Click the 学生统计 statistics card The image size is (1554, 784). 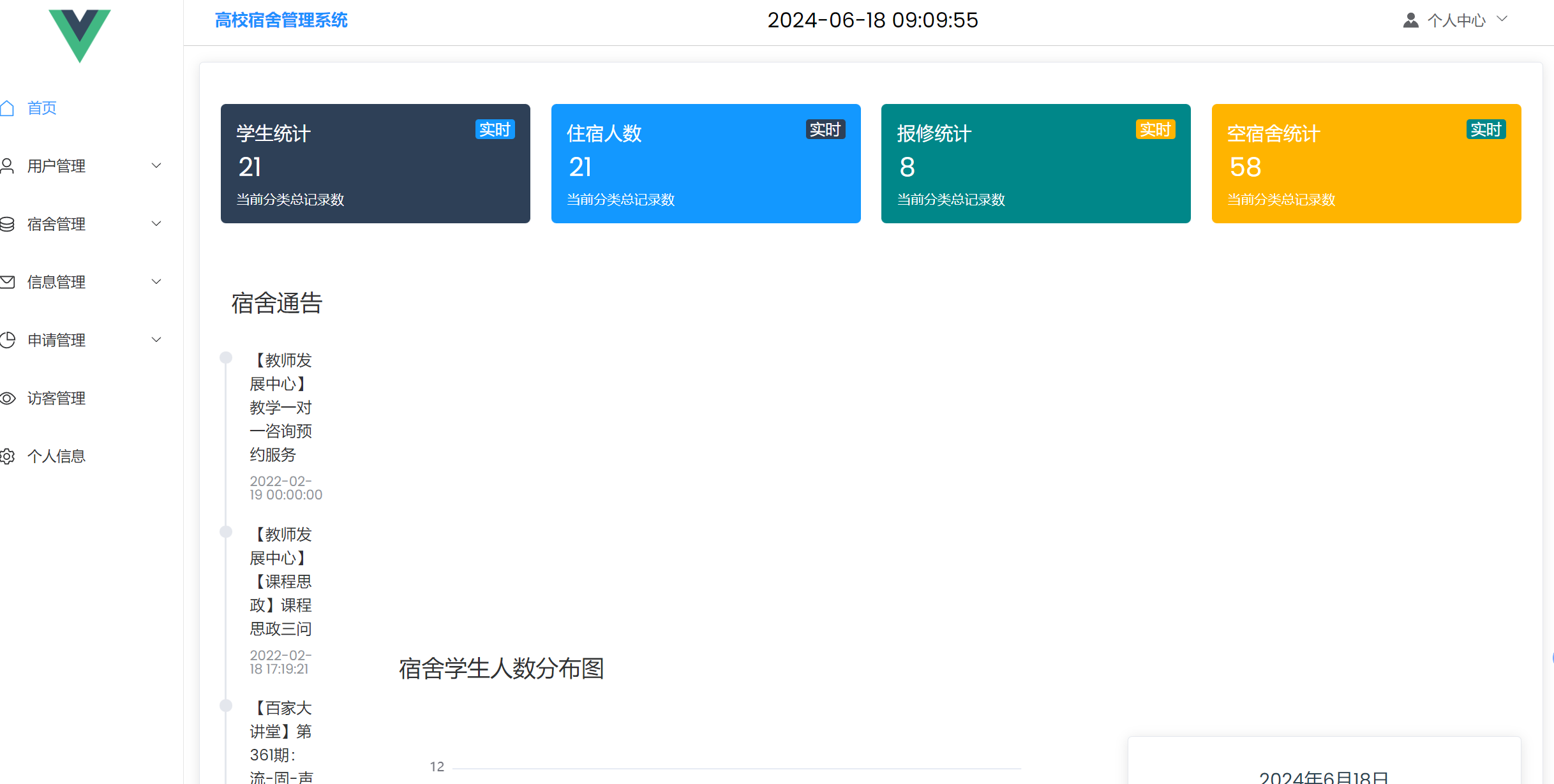[375, 163]
